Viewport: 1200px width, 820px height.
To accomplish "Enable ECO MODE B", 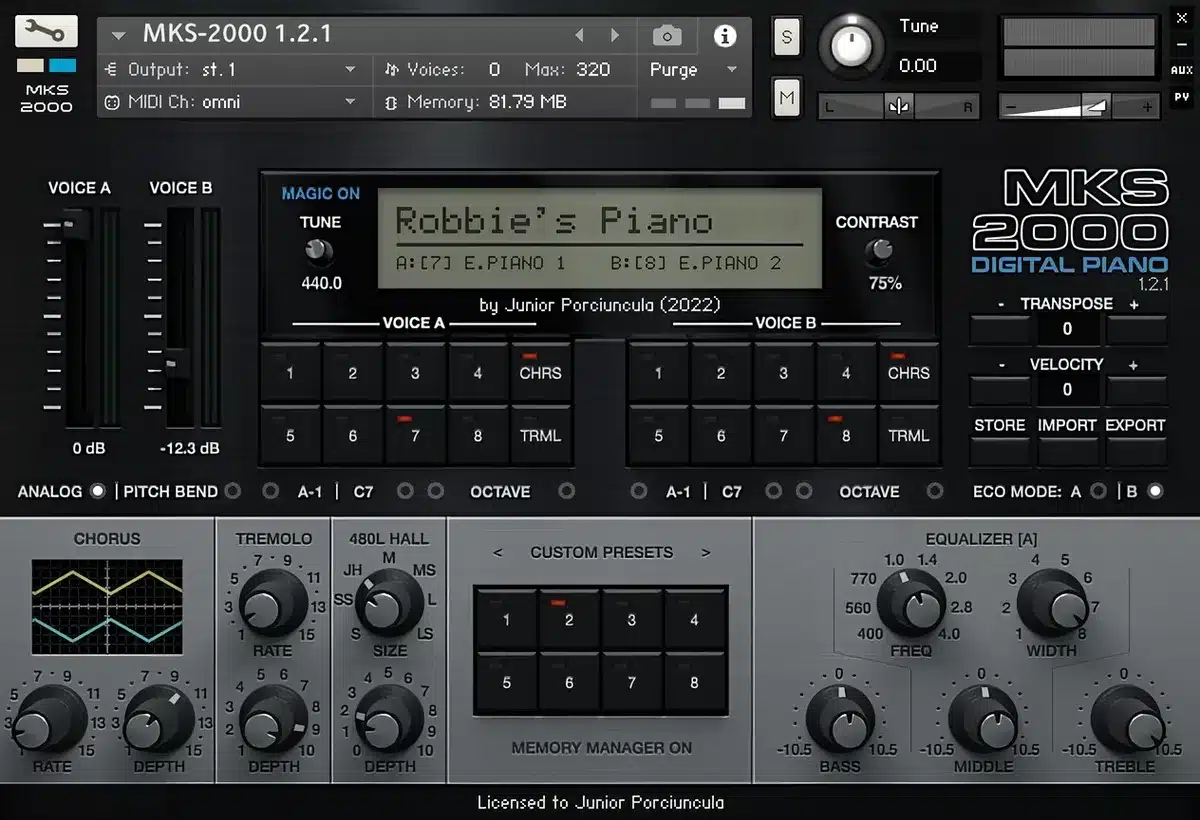I will pos(1155,491).
